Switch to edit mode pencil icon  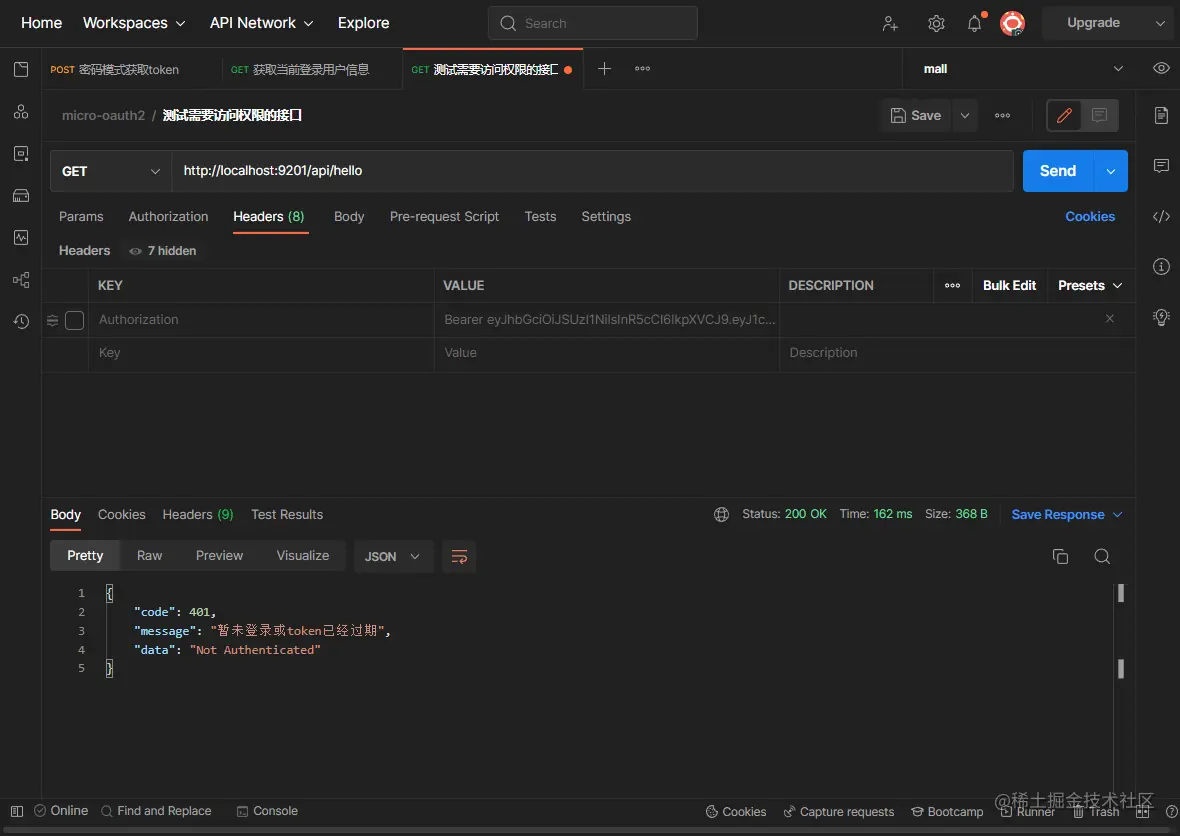coord(1064,115)
